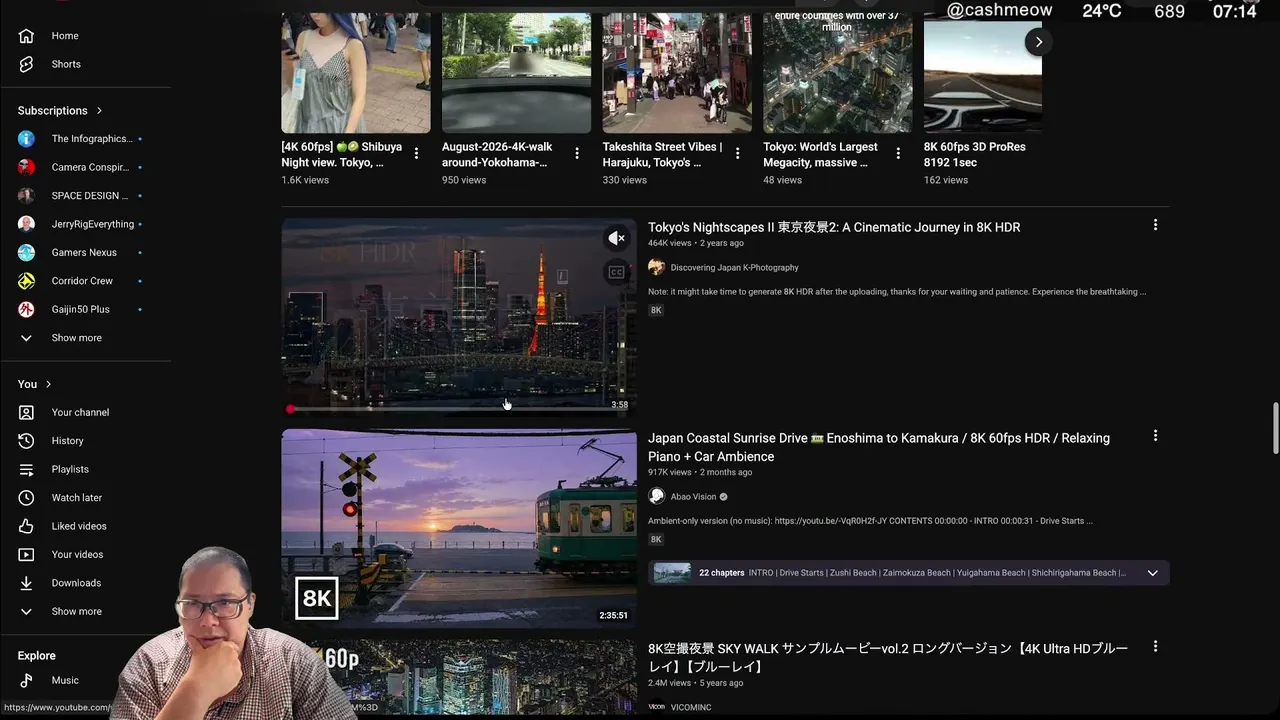
Task: Click 8K badge under Tokyo's Nightscapes description
Action: click(x=656, y=311)
